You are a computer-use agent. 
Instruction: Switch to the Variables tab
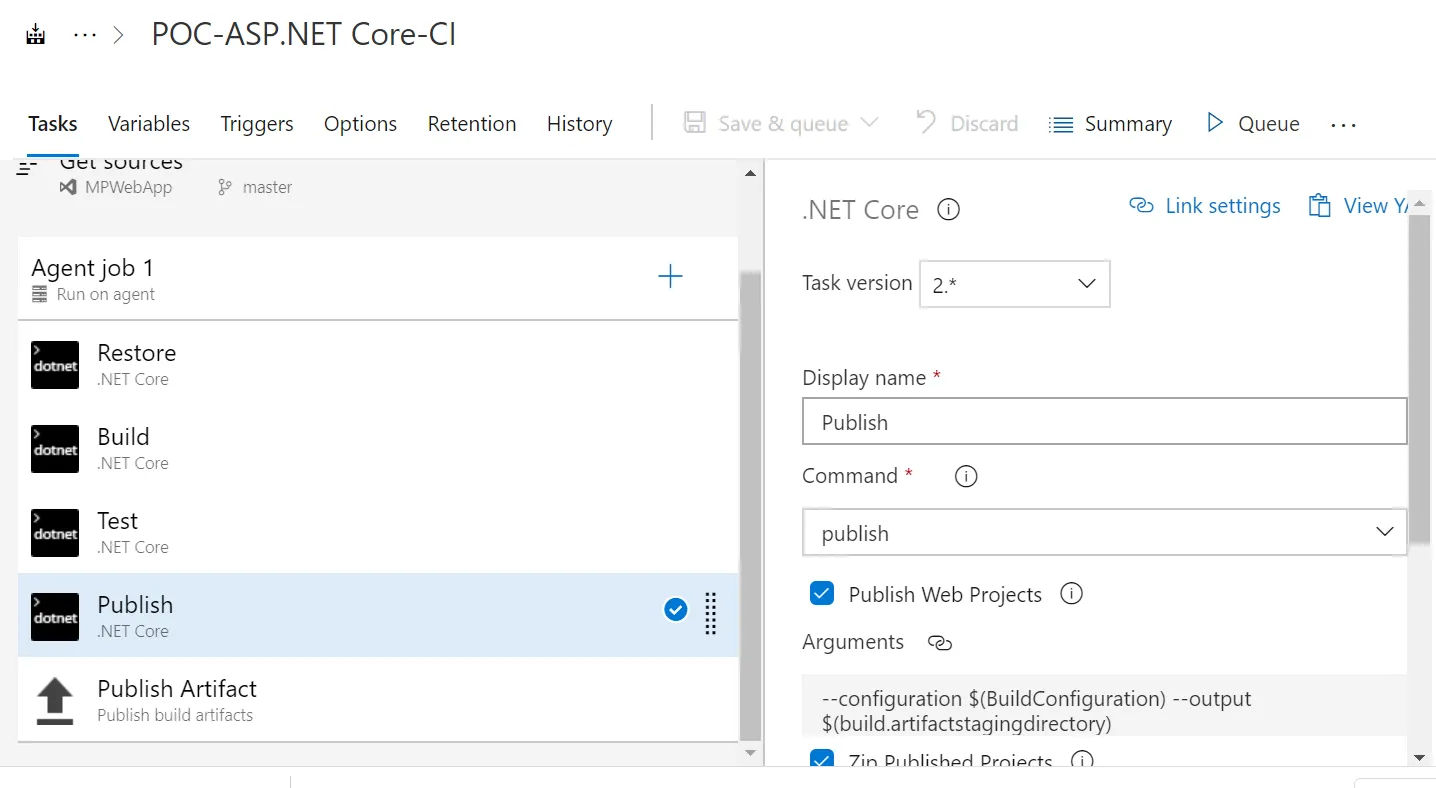149,124
